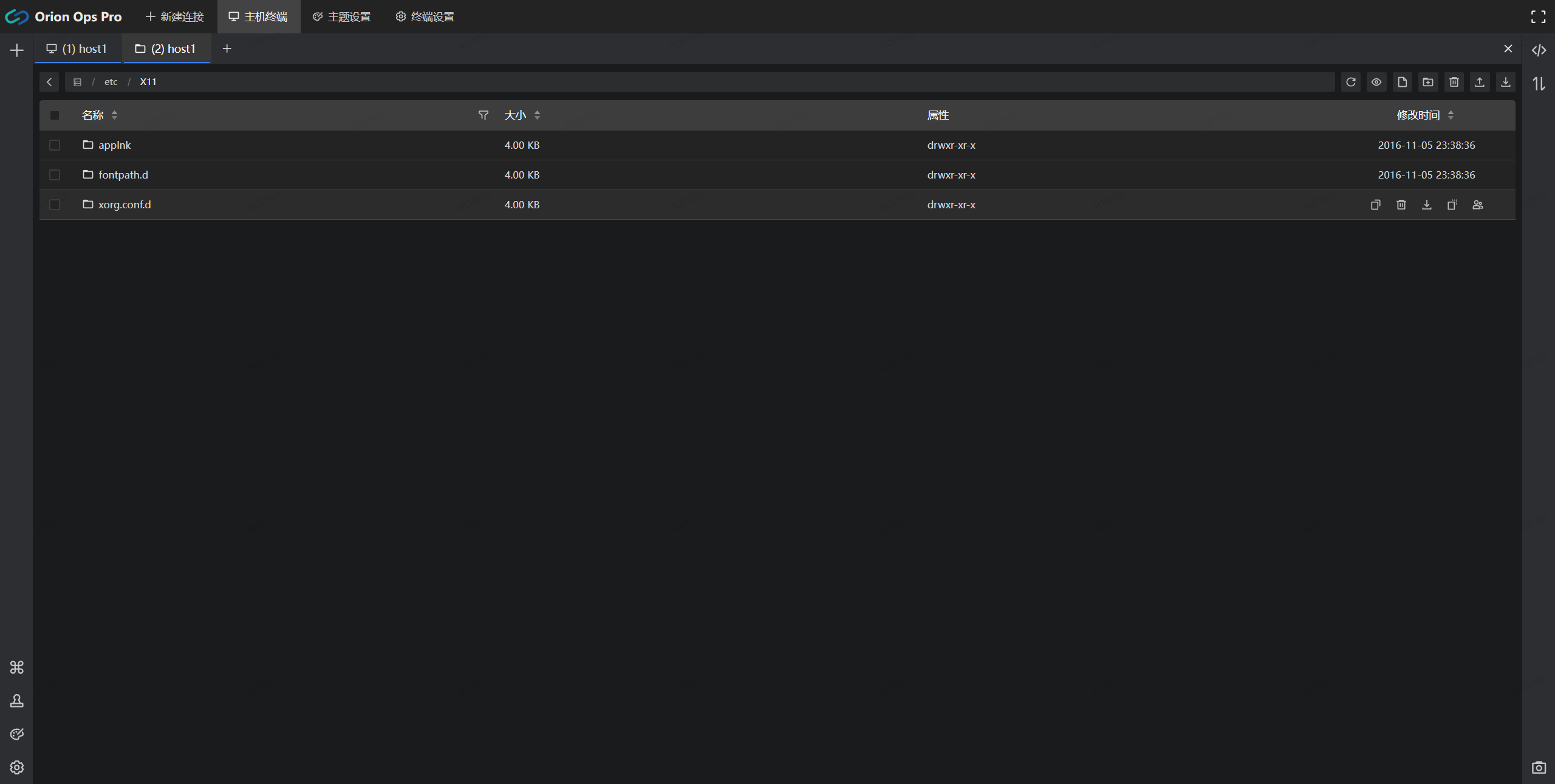Create a new folder via toolbar icon

(1428, 82)
